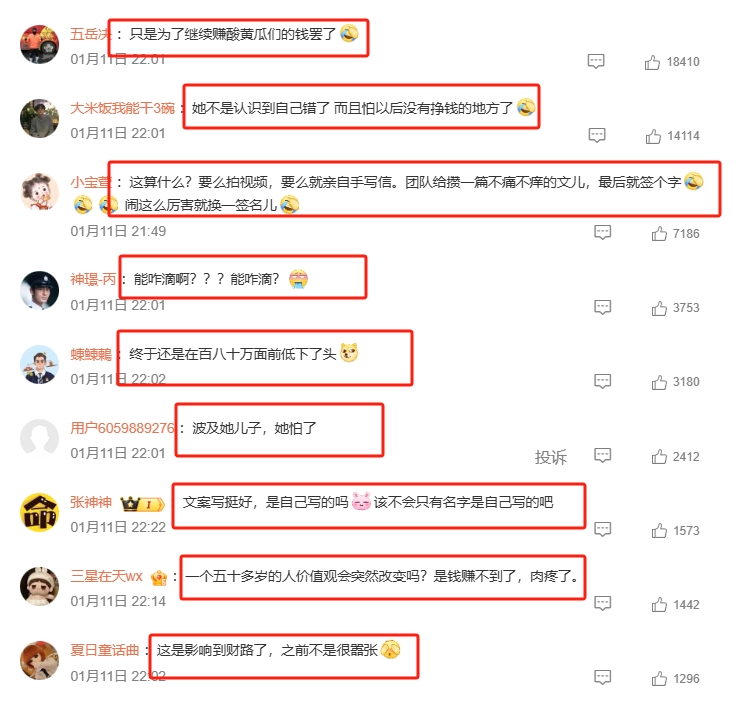Open 大米饭我能干3碗's profile via username
733x711 pixels.
(122, 108)
